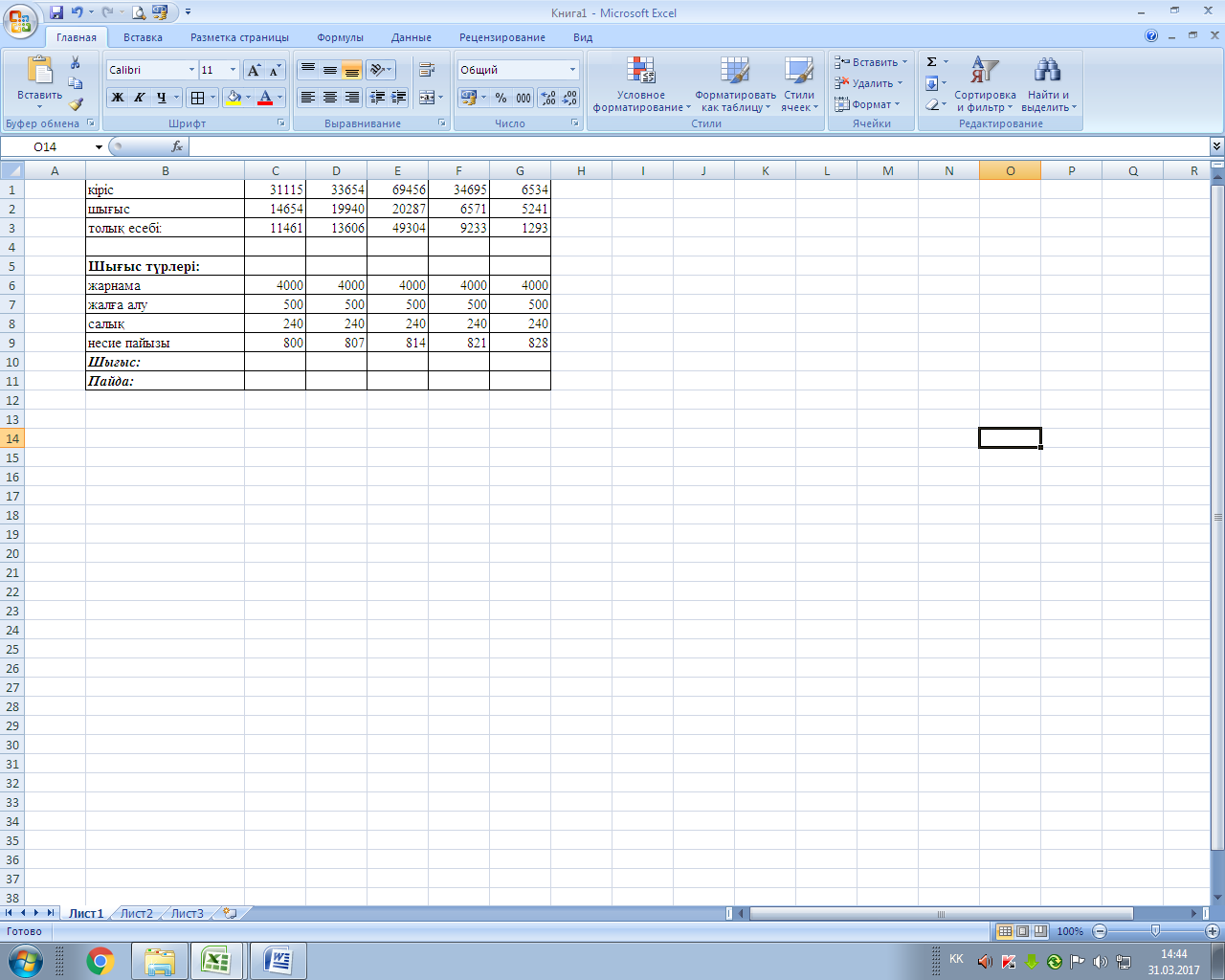
Task: Open the Общий number format dropdown
Action: pos(572,69)
